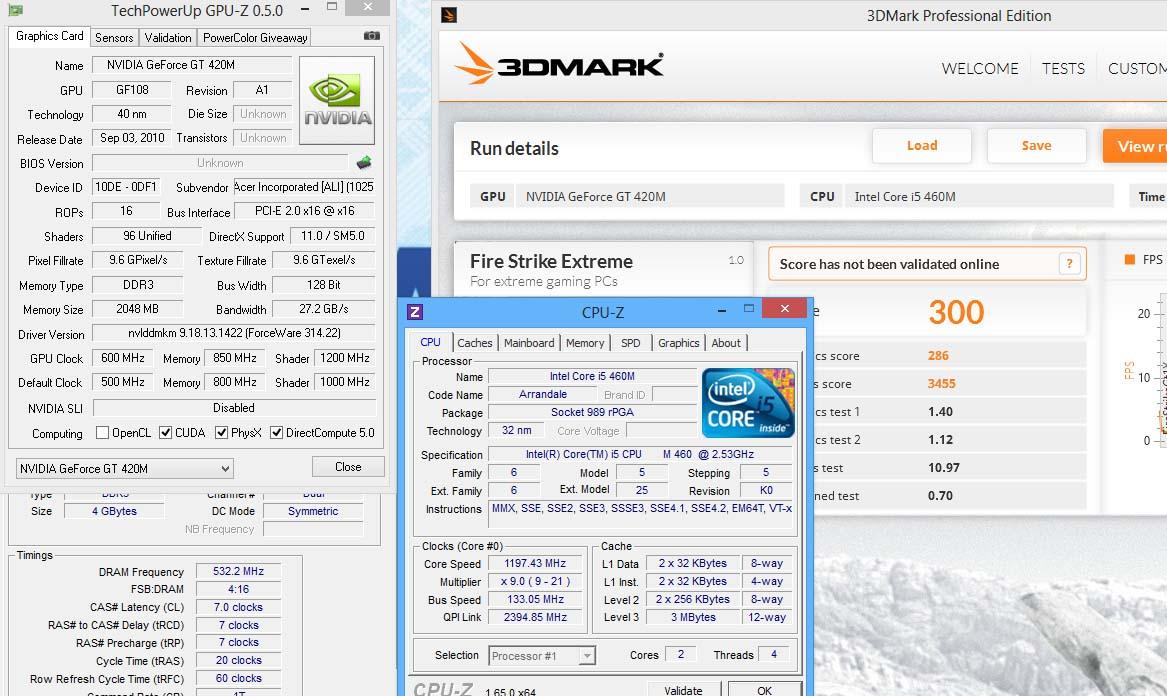This screenshot has height=696, width=1167.
Task: Click the Core Speed value 1197.43 MHz
Action: point(534,563)
